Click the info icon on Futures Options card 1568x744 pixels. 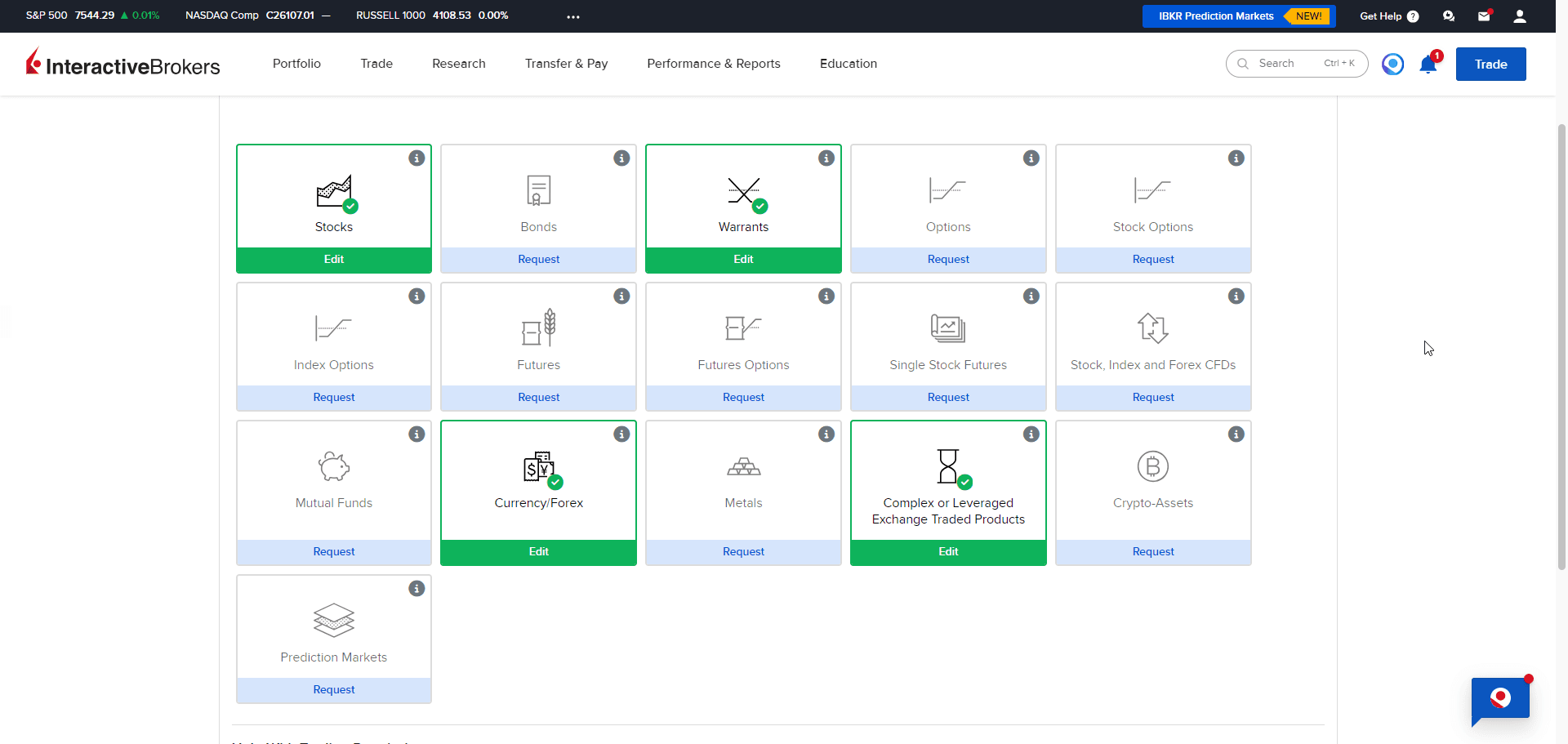(826, 296)
